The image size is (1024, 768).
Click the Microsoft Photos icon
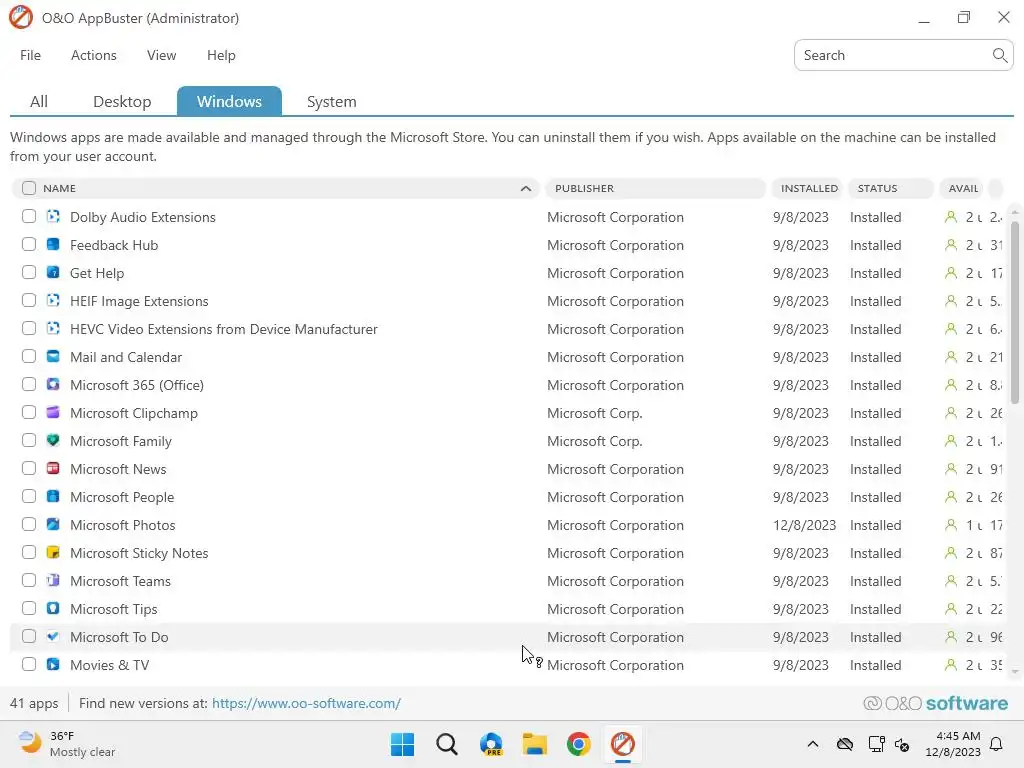pyautogui.click(x=54, y=524)
